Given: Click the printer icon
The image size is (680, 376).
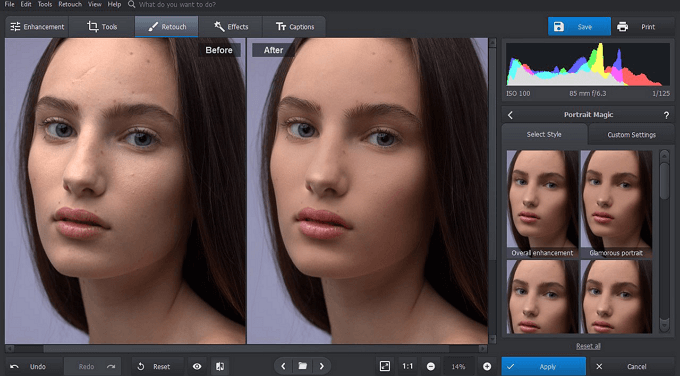Looking at the screenshot, I should [622, 26].
